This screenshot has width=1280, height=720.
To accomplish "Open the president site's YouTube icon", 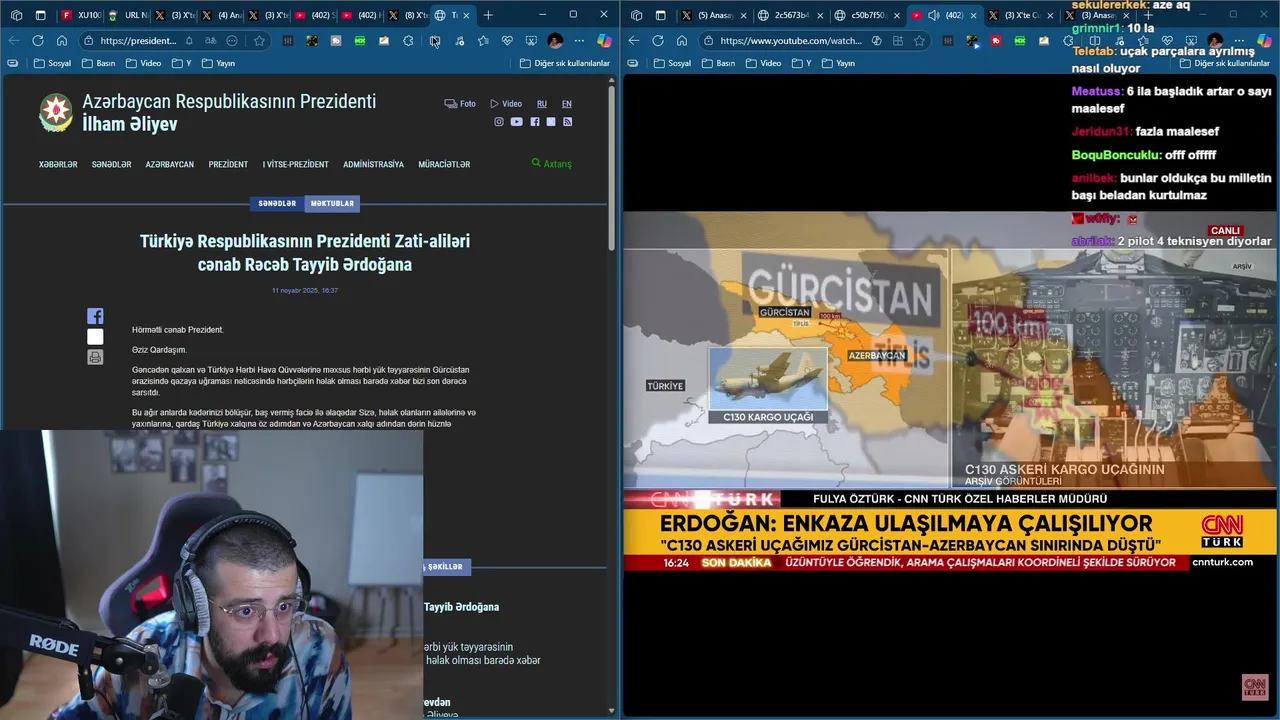I will click(x=516, y=122).
